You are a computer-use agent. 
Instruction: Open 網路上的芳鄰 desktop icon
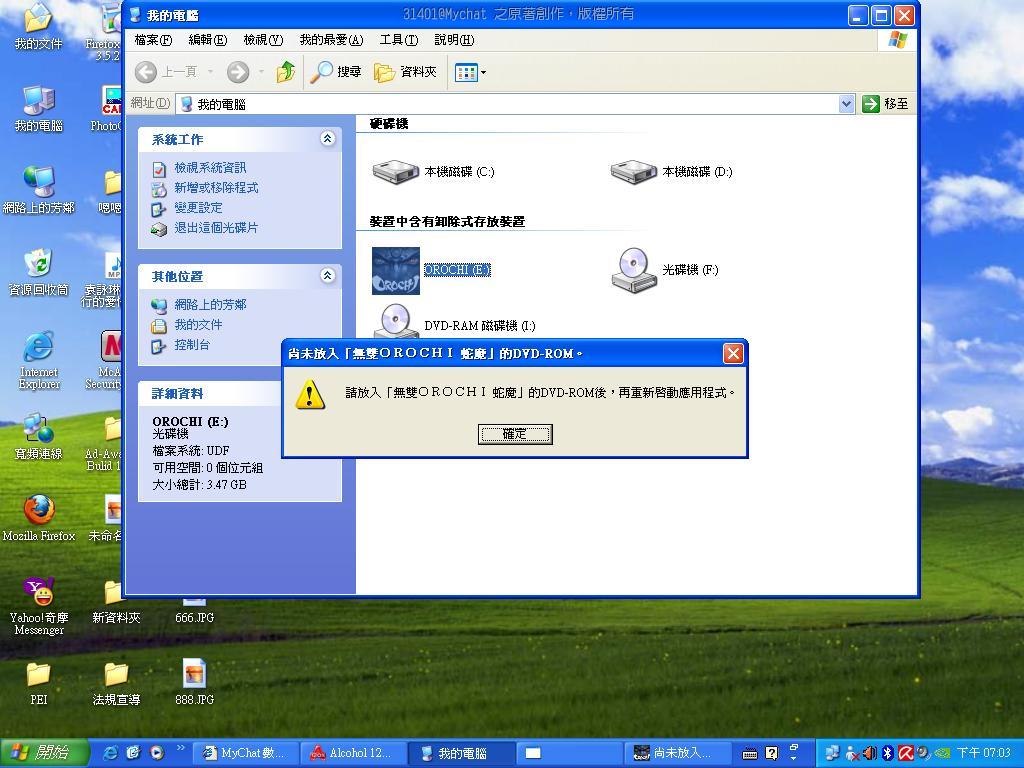click(39, 190)
